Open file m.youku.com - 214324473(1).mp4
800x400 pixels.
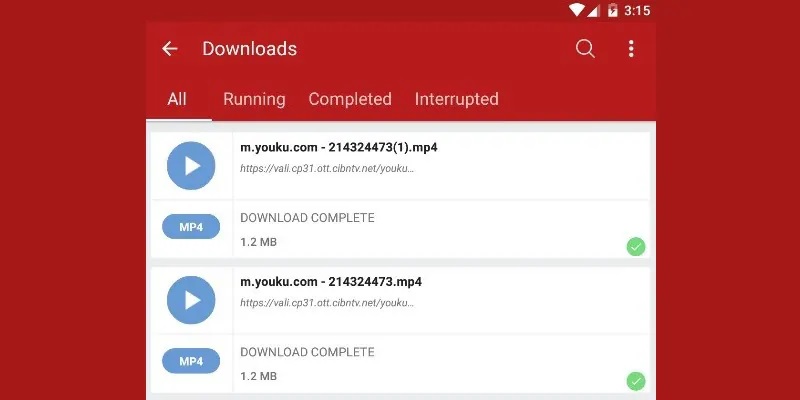pos(339,147)
